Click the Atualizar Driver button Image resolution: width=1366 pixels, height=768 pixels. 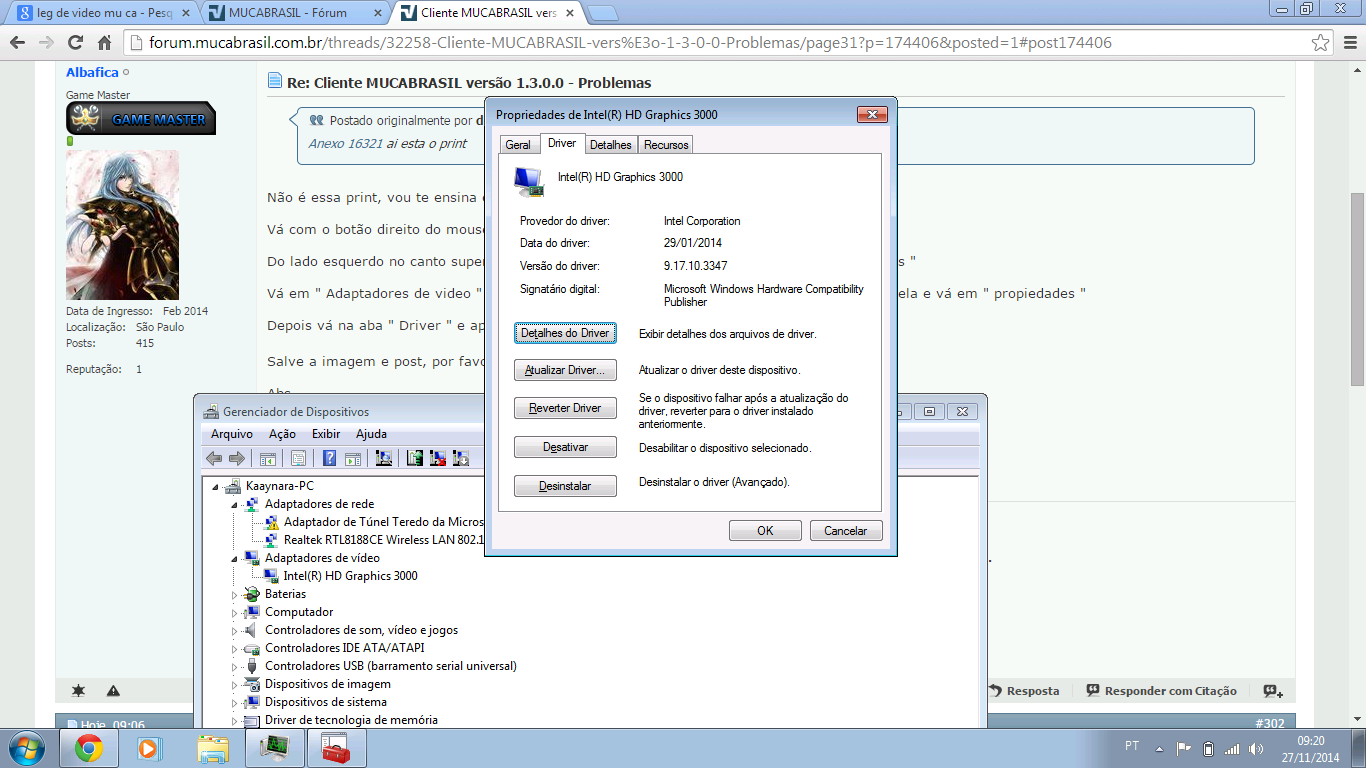[x=565, y=370]
